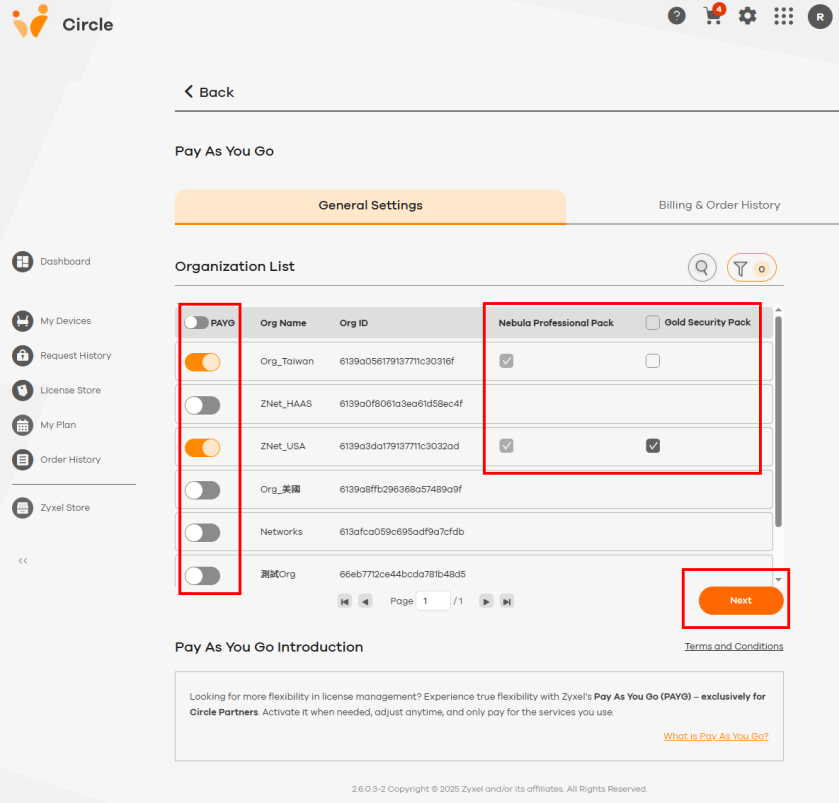Click the Zyxel Store shop icon
Screen dimensions: 839x803
click(22, 508)
